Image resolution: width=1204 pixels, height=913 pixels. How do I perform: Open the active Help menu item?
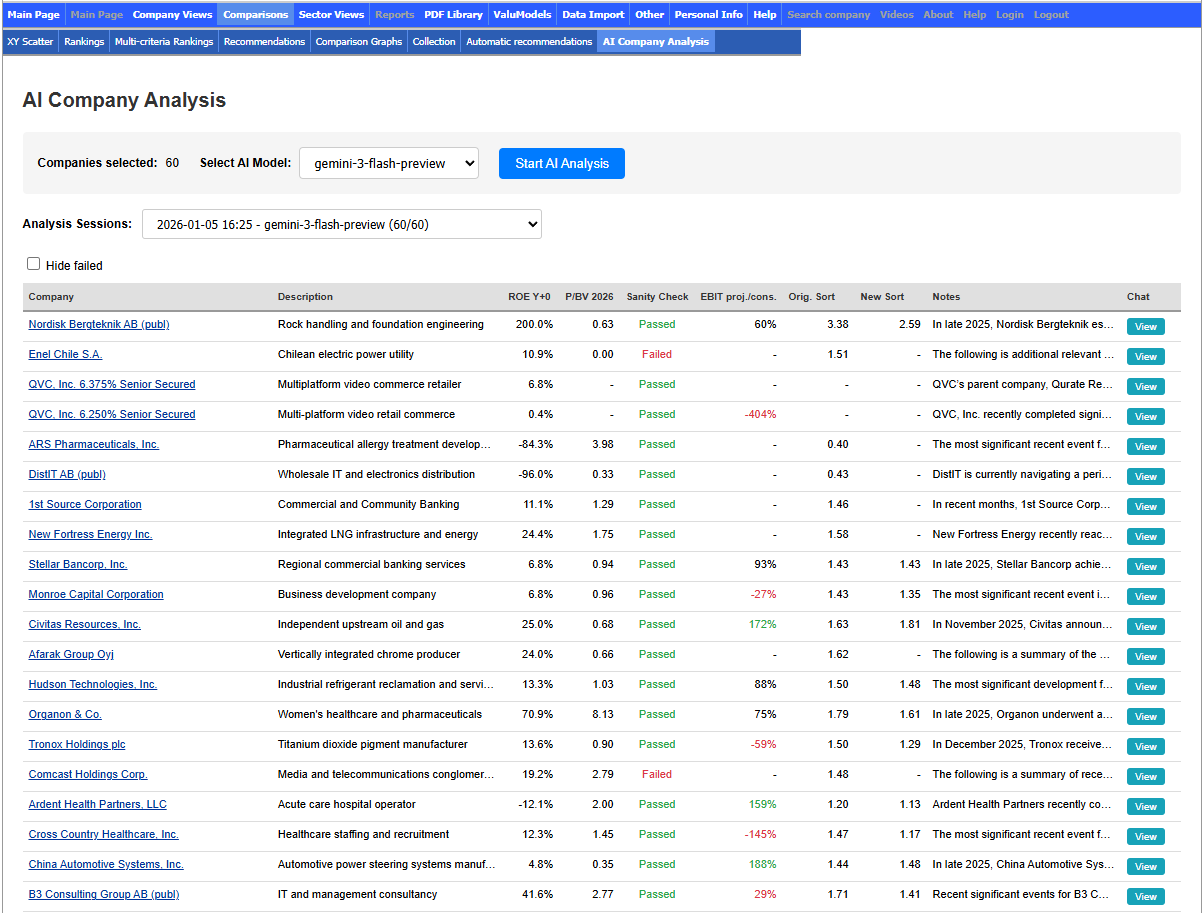point(765,15)
